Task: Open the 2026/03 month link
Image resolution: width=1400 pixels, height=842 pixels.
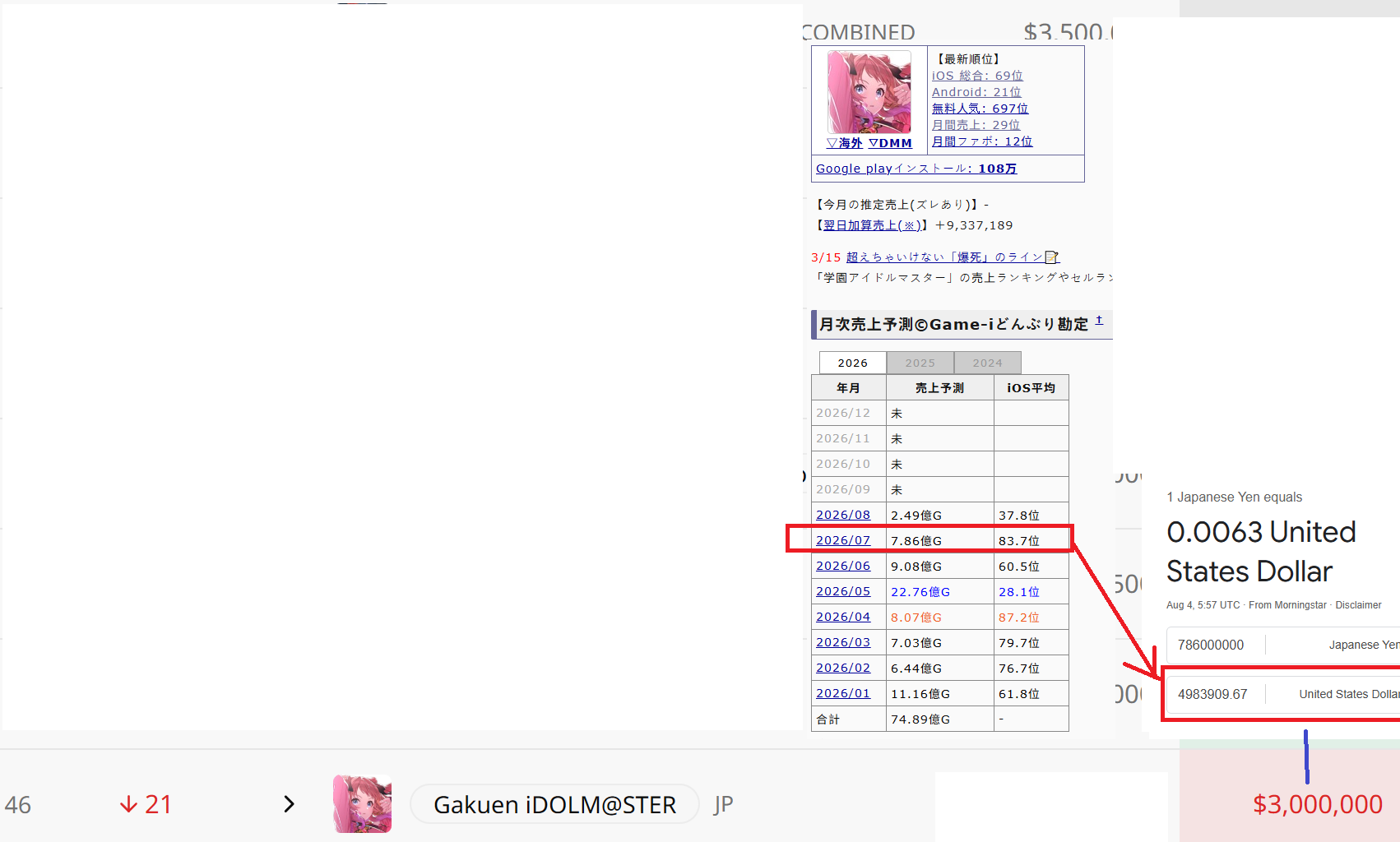Action: pos(843,642)
